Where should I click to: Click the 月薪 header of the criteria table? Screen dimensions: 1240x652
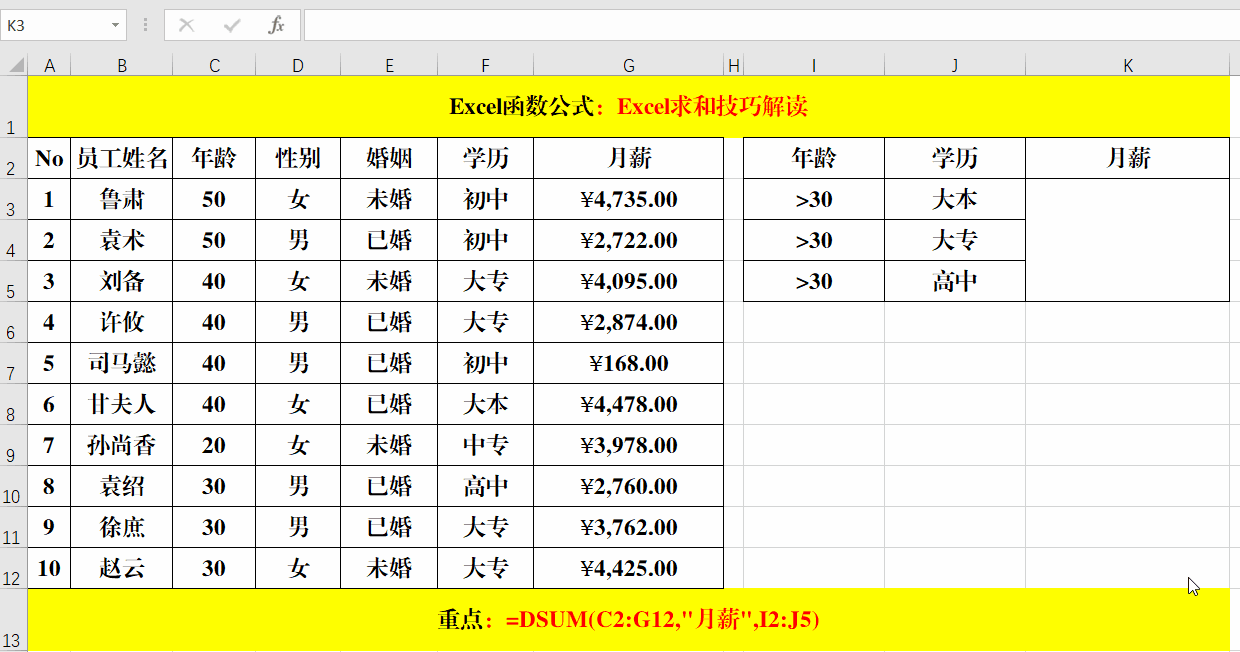pos(1127,158)
